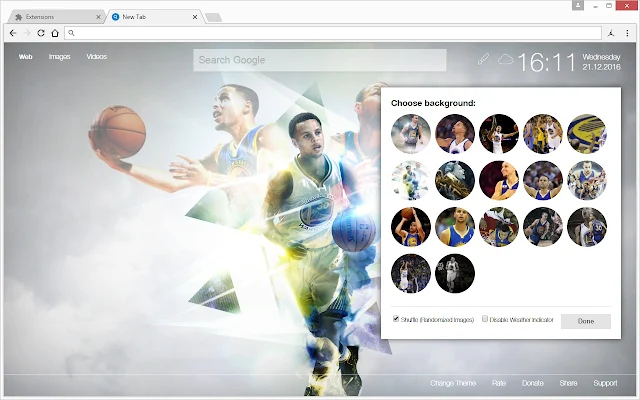Choose third thumbnail in third row
This screenshot has width=640, height=400.
click(499, 227)
